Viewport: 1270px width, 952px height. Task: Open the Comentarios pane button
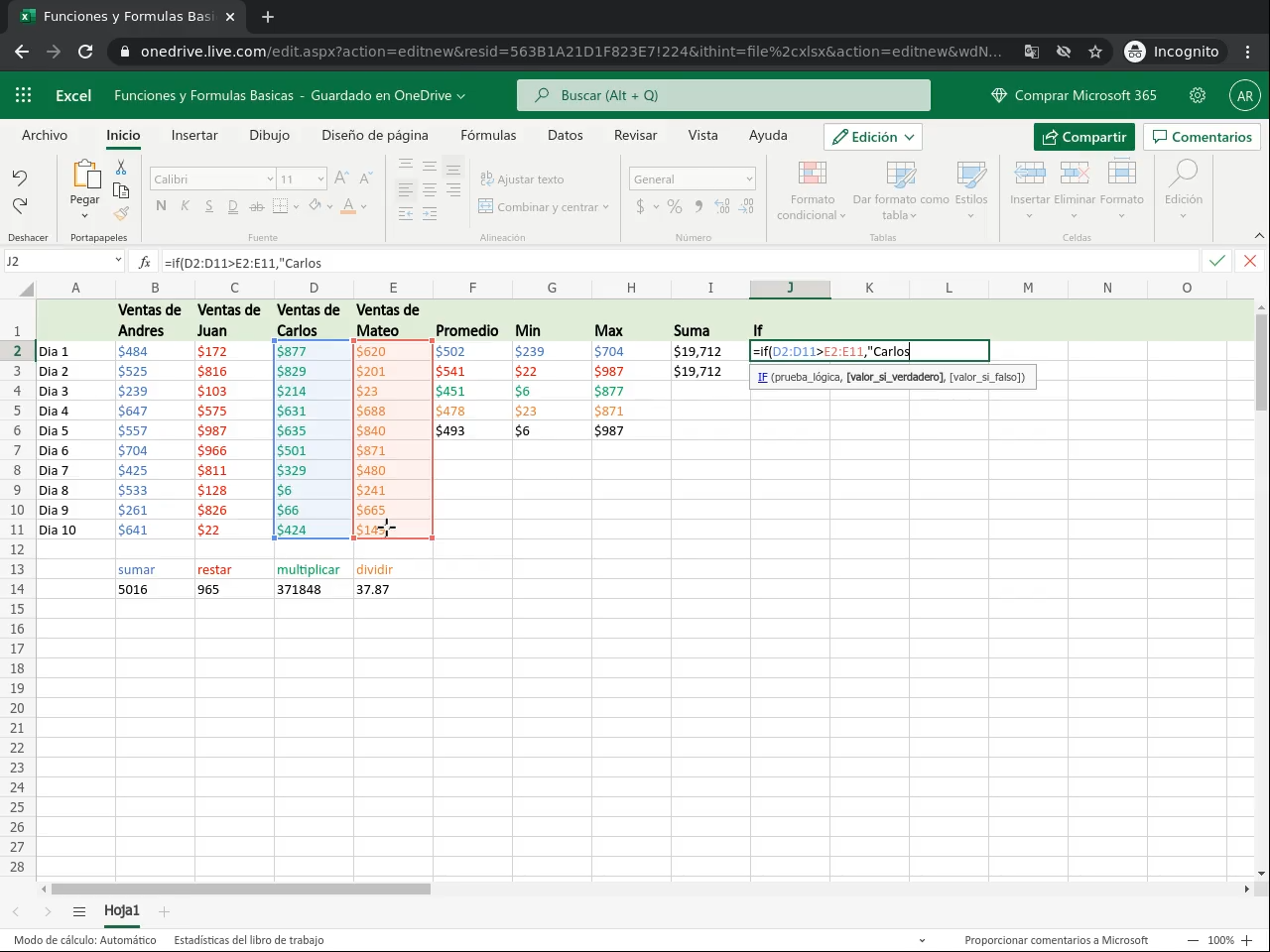[1202, 137]
